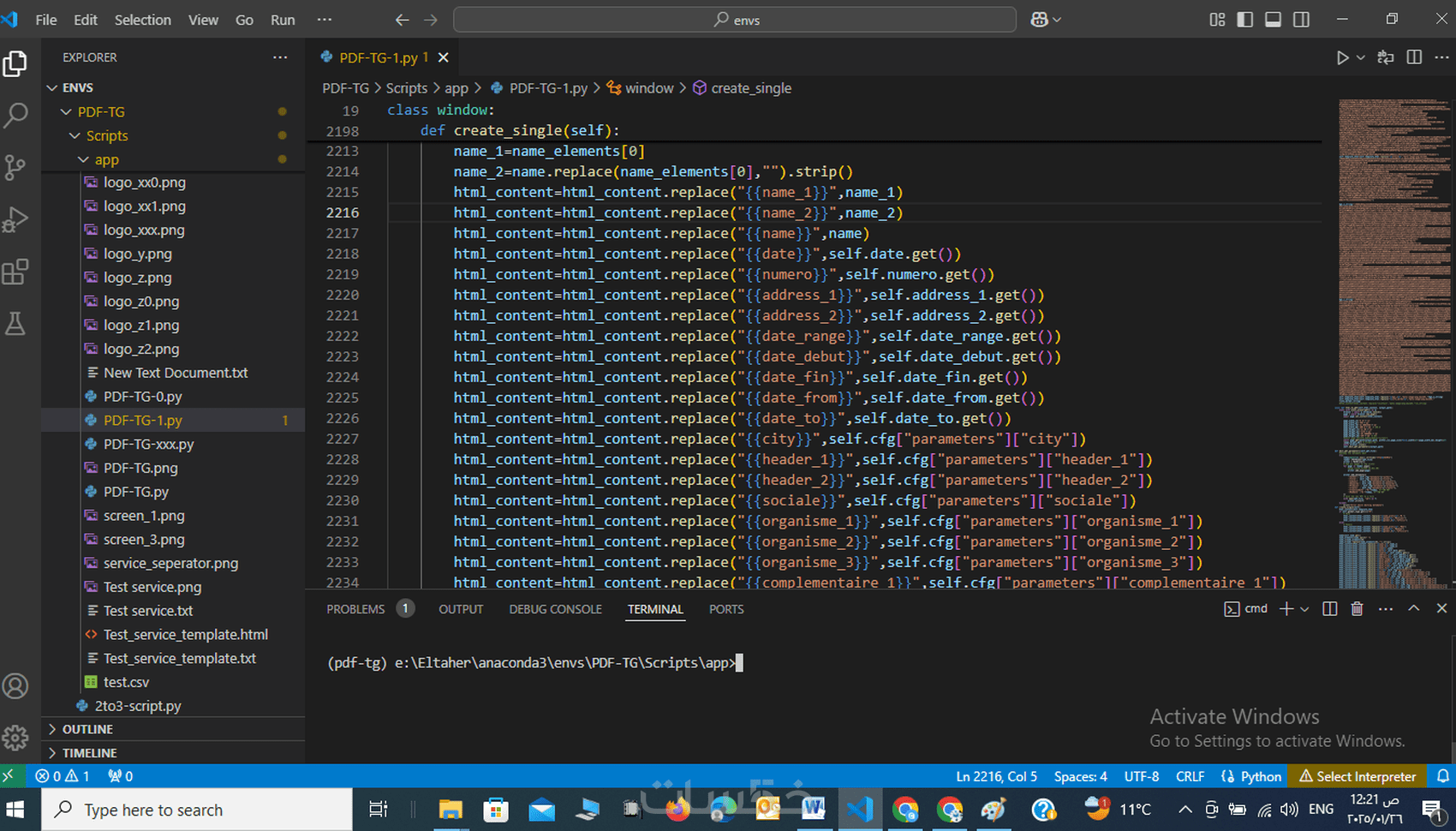Screen dimensions: 1456x831
Task: Toggle the bottom panel layout button
Action: coord(1274,20)
